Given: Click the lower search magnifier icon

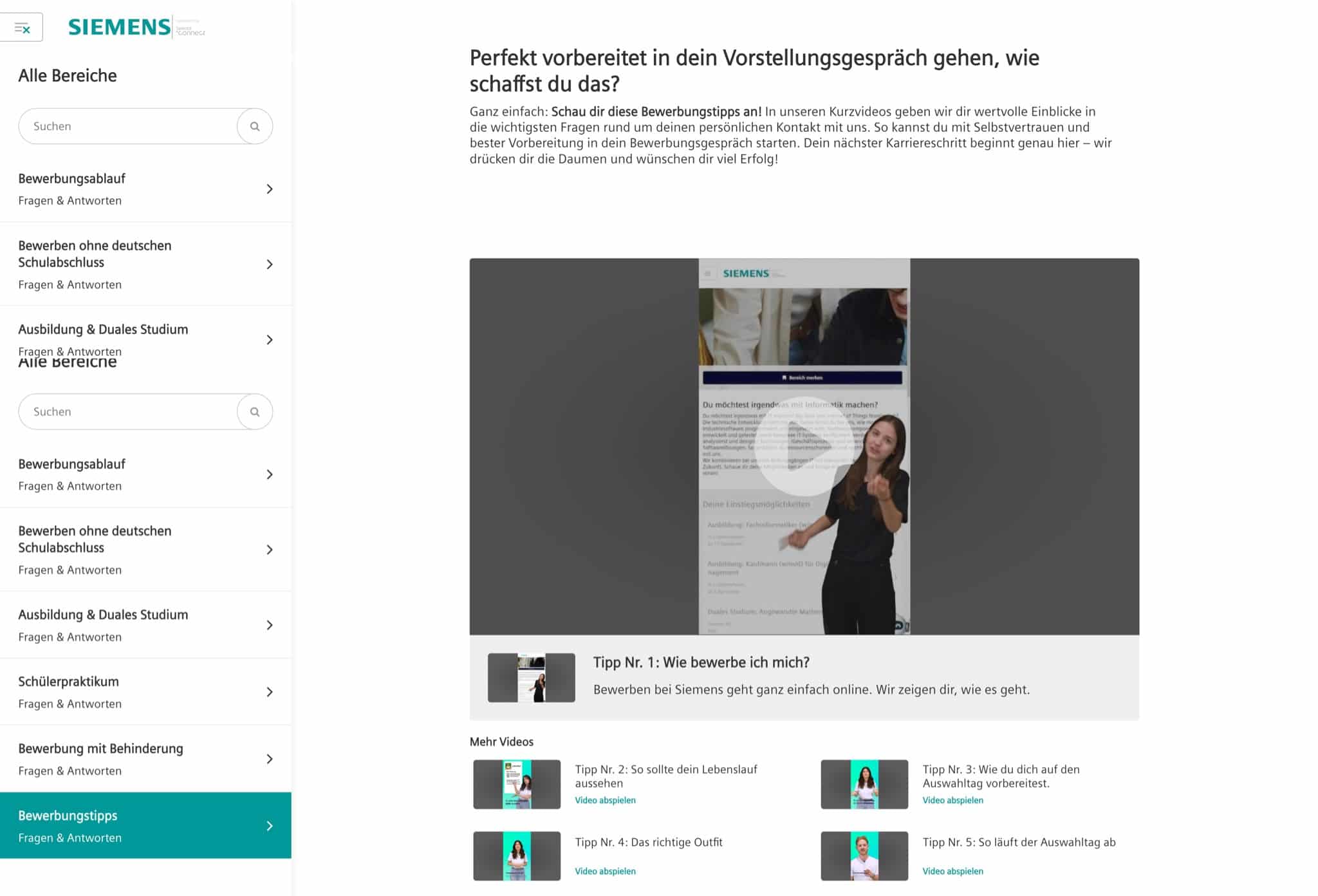Looking at the screenshot, I should pyautogui.click(x=255, y=412).
